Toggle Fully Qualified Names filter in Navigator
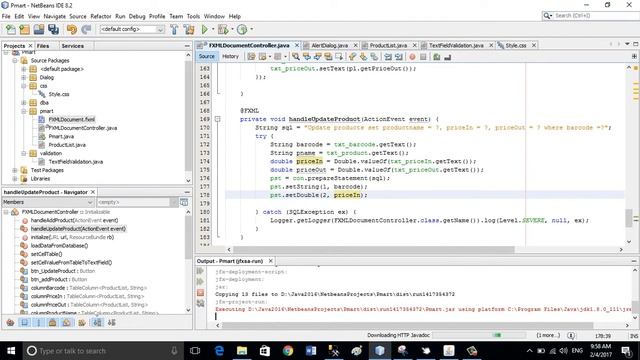 coord(82,322)
